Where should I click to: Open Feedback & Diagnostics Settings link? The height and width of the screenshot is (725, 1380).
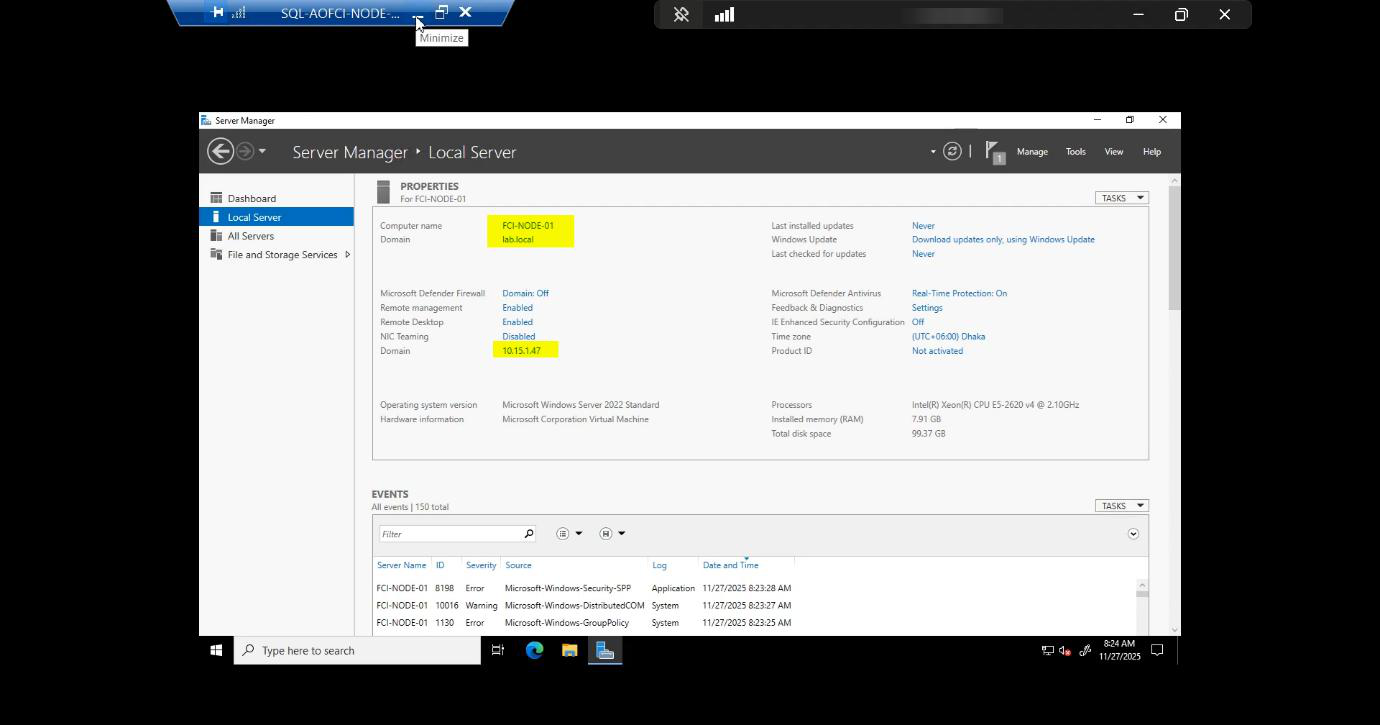click(927, 308)
